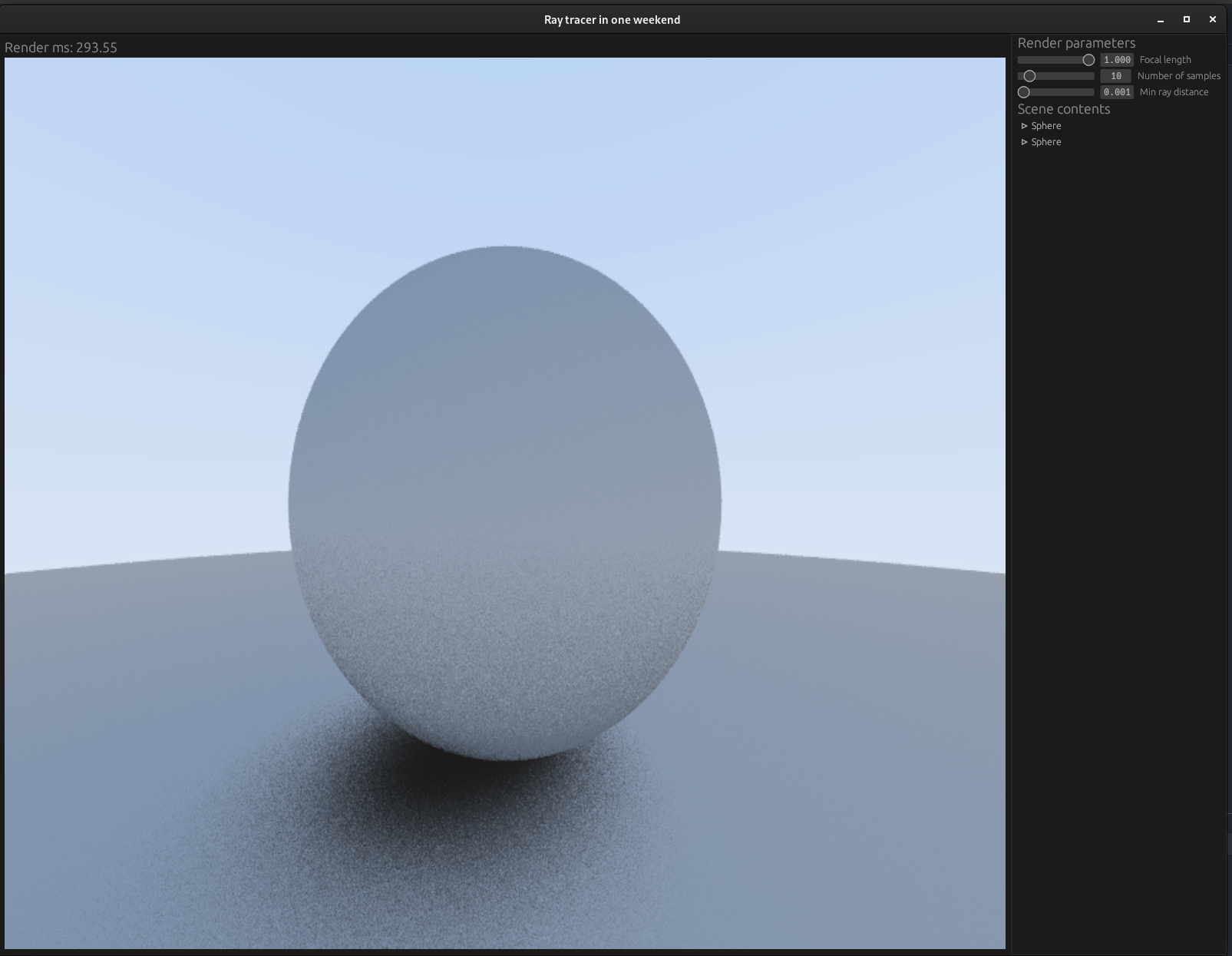Maximize the ray tracer window
Screen dimensions: 1232x956
pyautogui.click(x=1187, y=19)
